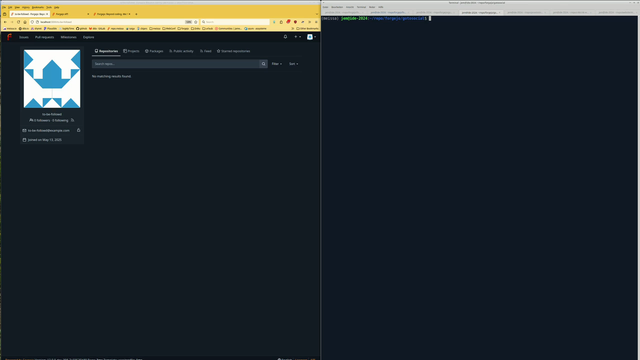Open the notifications bell

[285, 37]
